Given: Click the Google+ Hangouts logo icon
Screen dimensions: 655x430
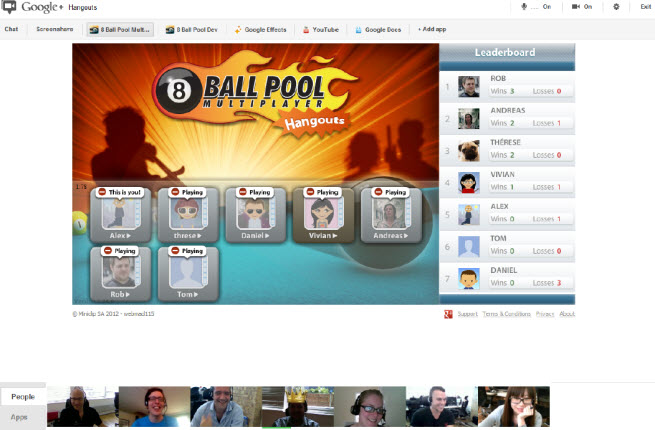Looking at the screenshot, I should pyautogui.click(x=9, y=7).
